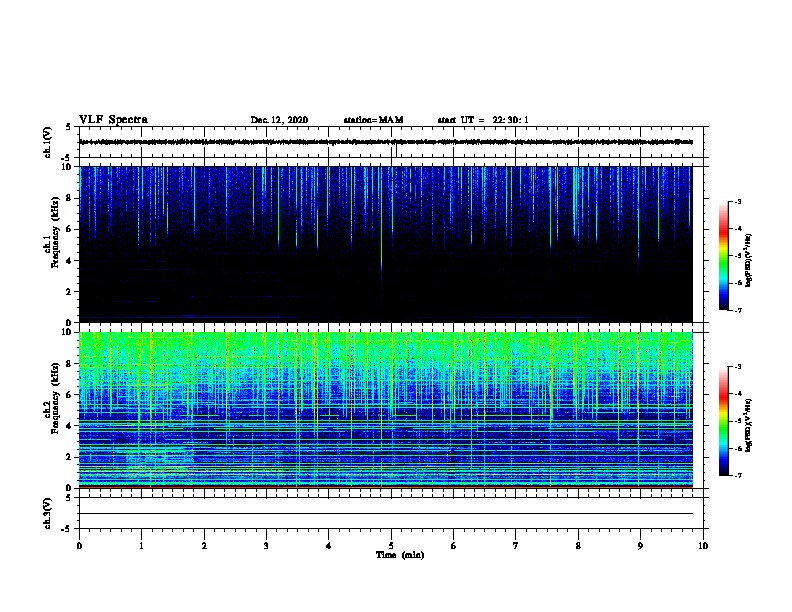Click the "0" tick on the time axis
Viewport: 792px width, 612px height.
coord(79,545)
